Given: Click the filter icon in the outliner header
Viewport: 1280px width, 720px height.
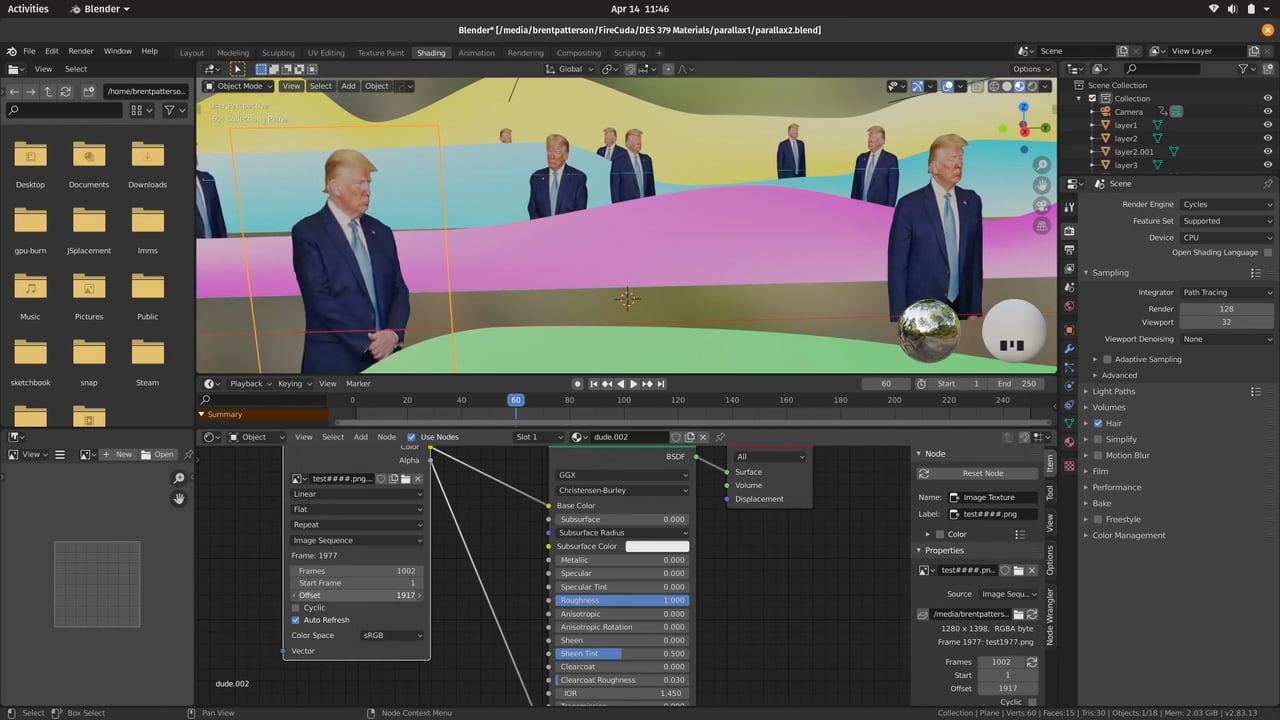Looking at the screenshot, I should coord(1244,69).
